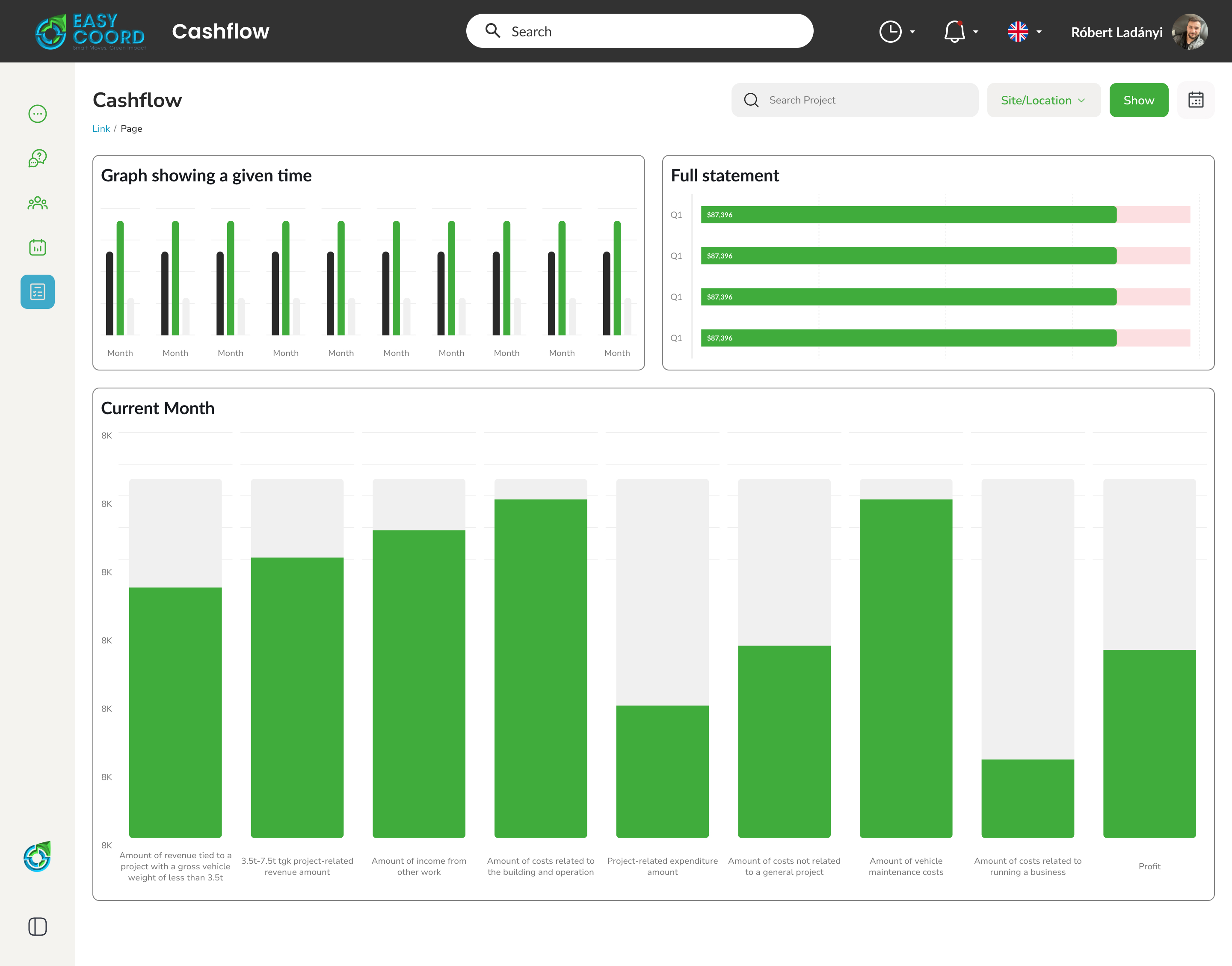Click the Page breadcrumb item
Screen dimensions: 1232x966
pyautogui.click(x=131, y=128)
